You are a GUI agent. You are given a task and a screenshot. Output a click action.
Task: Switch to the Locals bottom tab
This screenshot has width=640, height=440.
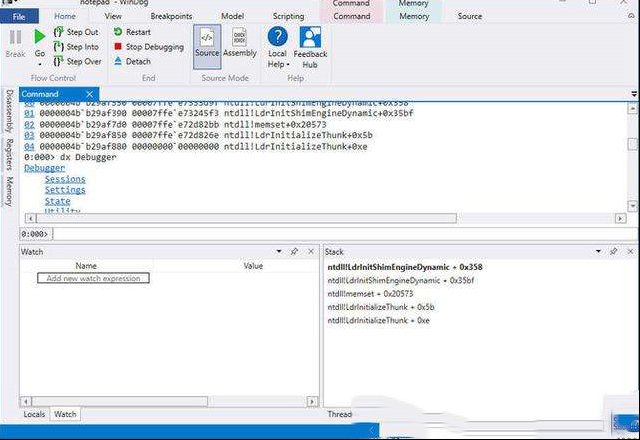[x=34, y=414]
